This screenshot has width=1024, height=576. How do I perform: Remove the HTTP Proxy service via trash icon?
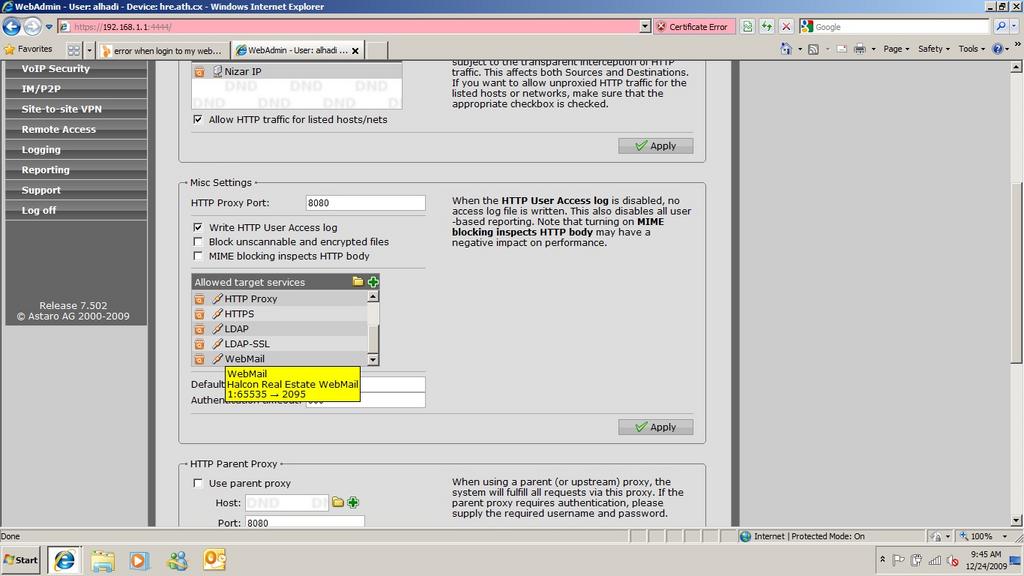[x=199, y=299]
